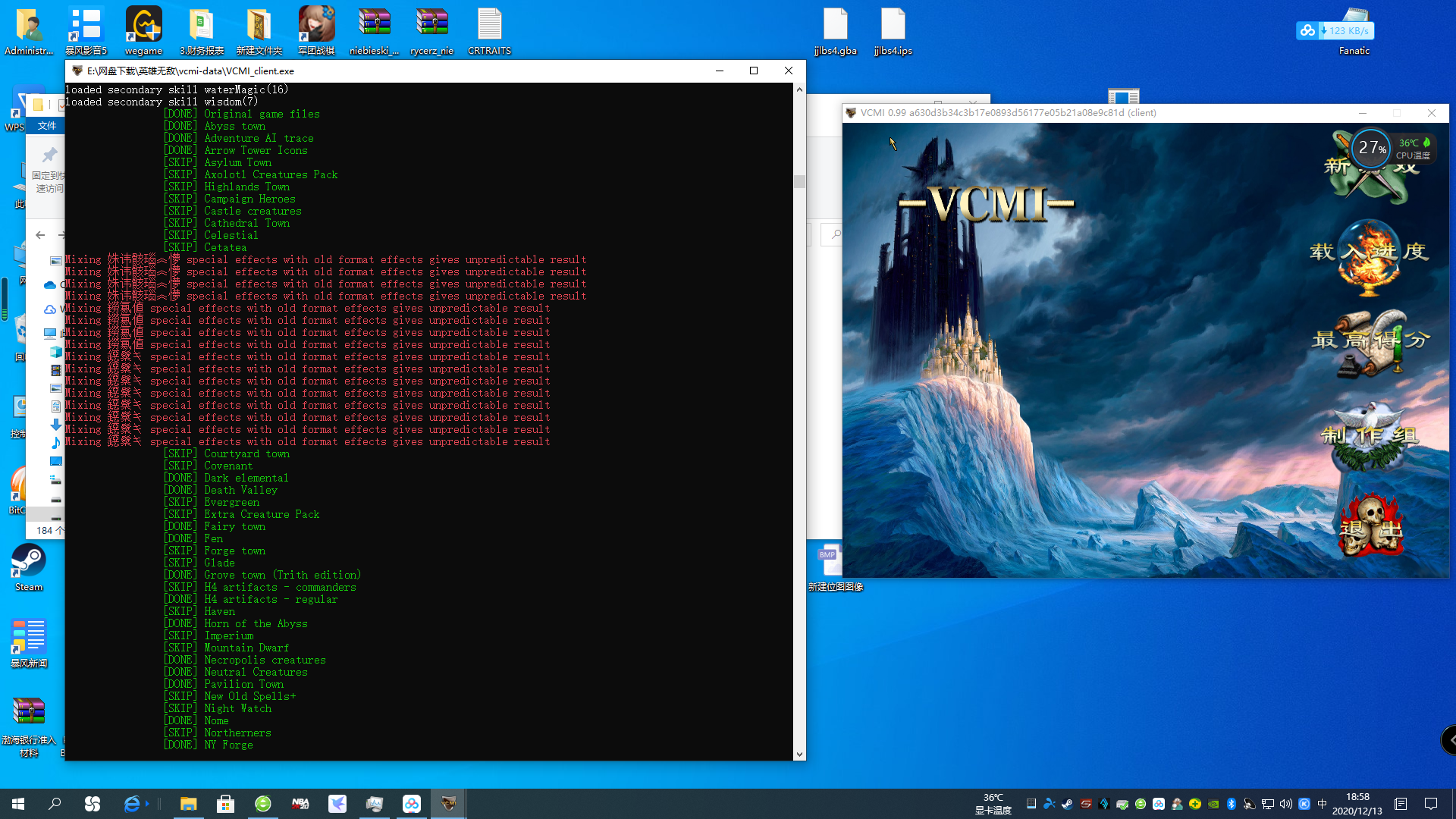This screenshot has width=1456, height=819.
Task: Click the Load Game fireball button
Action: [1370, 256]
